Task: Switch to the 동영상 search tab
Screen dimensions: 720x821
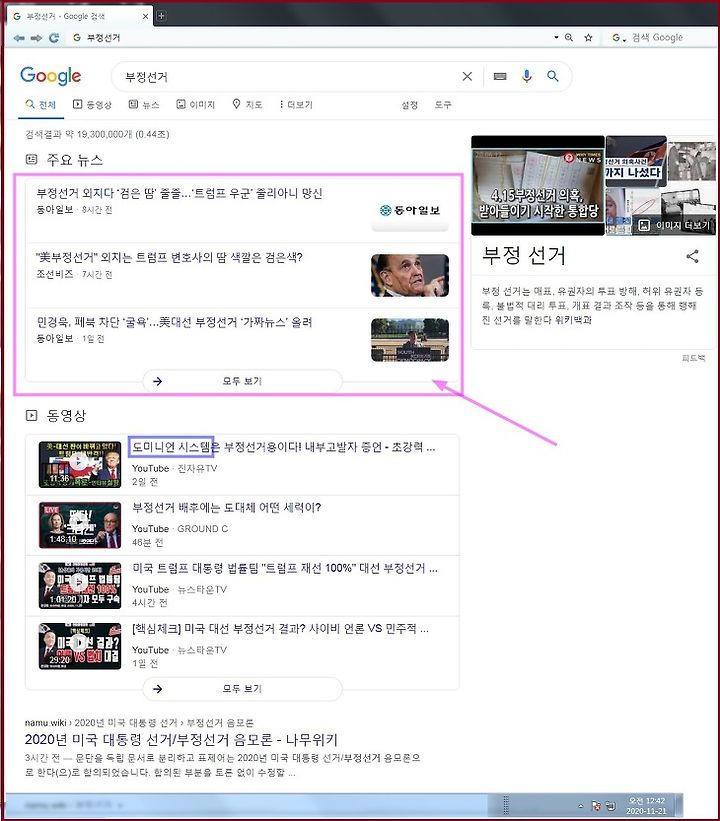Action: 92,105
